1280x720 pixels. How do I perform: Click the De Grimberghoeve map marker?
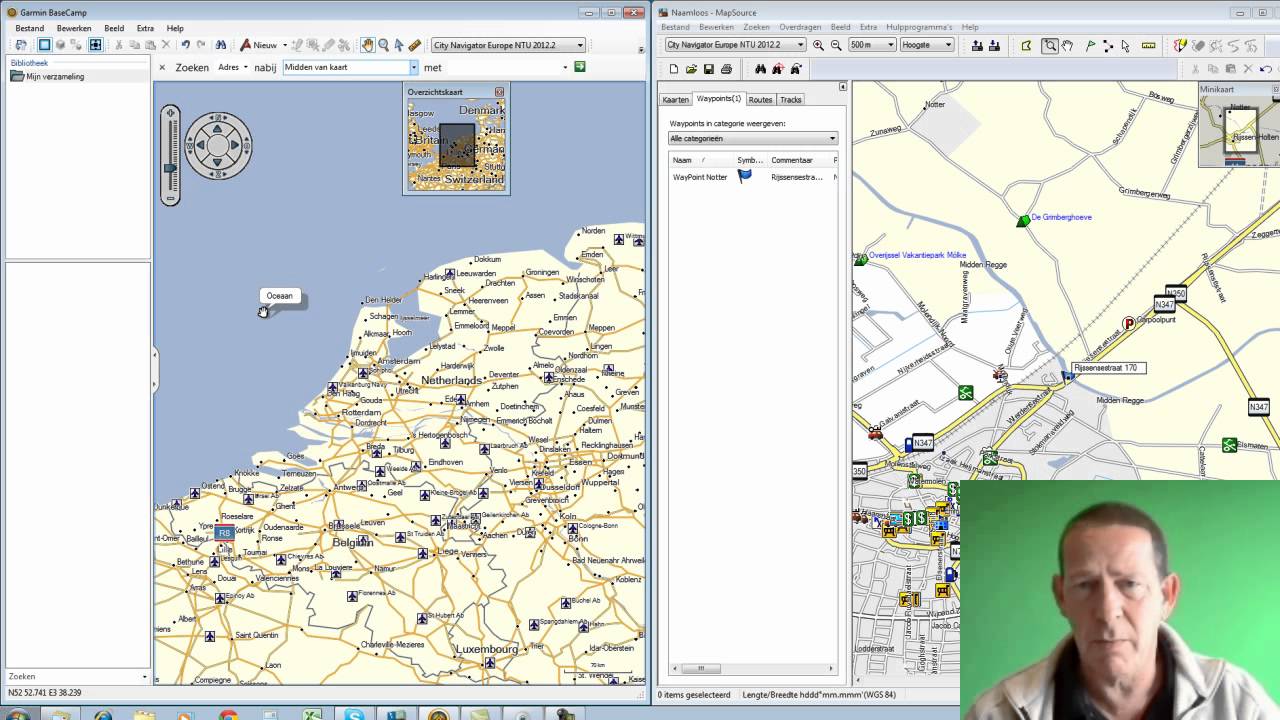[x=1023, y=221]
